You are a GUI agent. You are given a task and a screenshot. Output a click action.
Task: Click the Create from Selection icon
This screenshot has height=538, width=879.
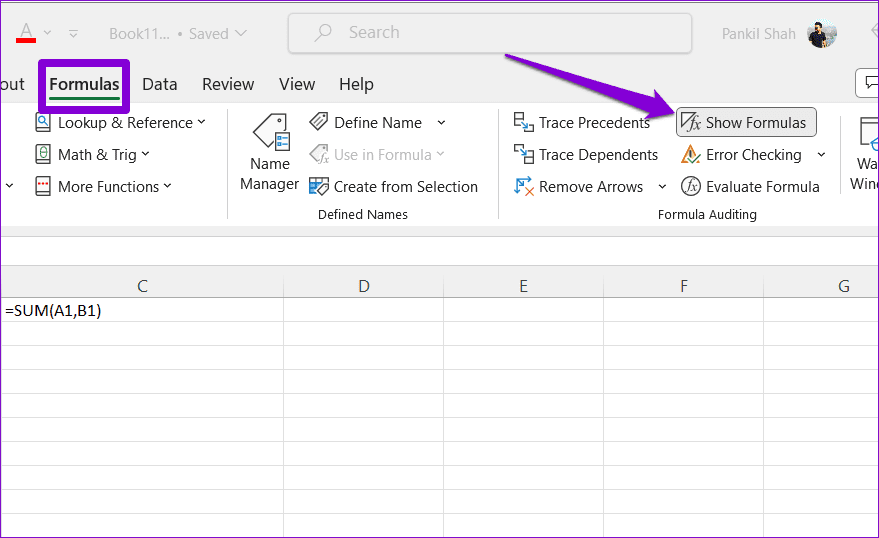tap(319, 186)
